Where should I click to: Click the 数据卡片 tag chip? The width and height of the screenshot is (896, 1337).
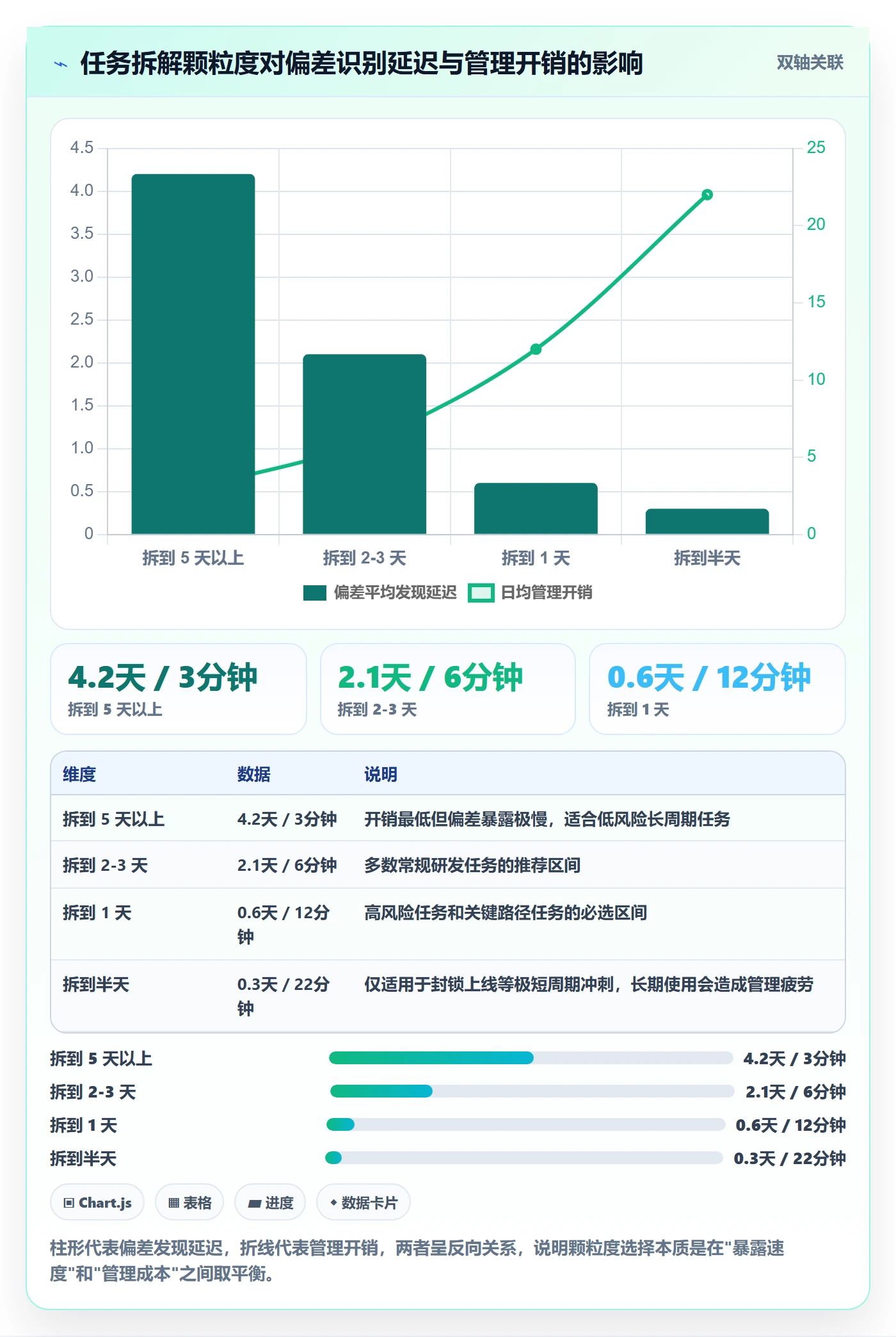click(x=364, y=1203)
